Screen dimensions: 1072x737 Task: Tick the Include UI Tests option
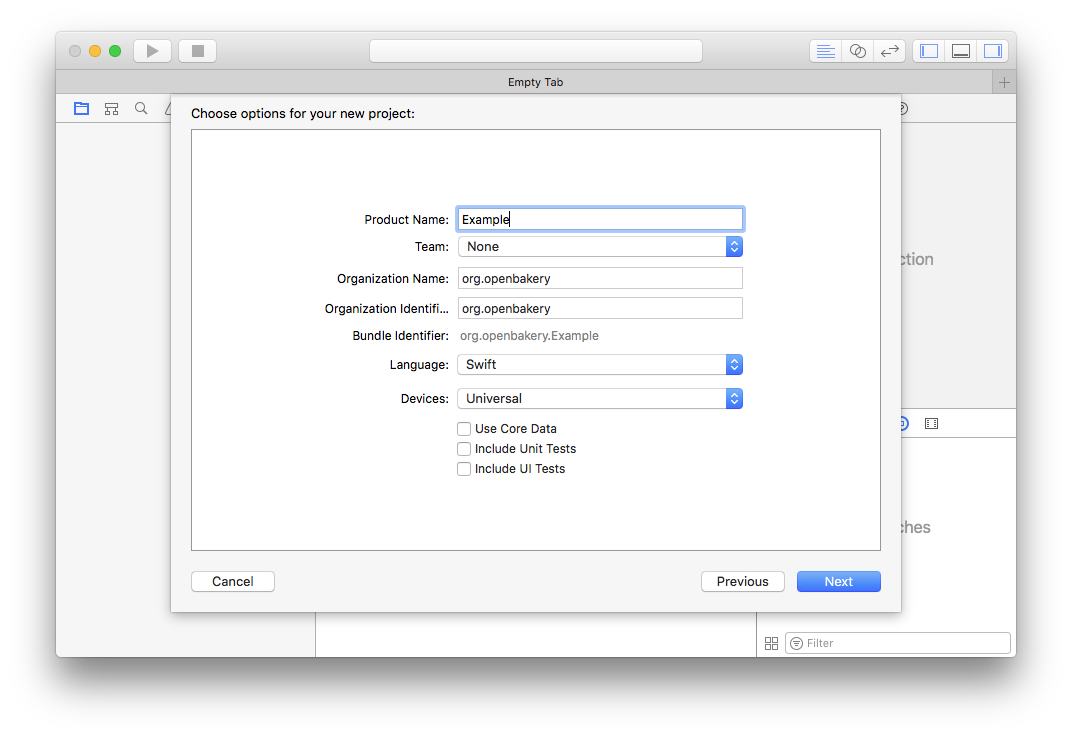464,469
